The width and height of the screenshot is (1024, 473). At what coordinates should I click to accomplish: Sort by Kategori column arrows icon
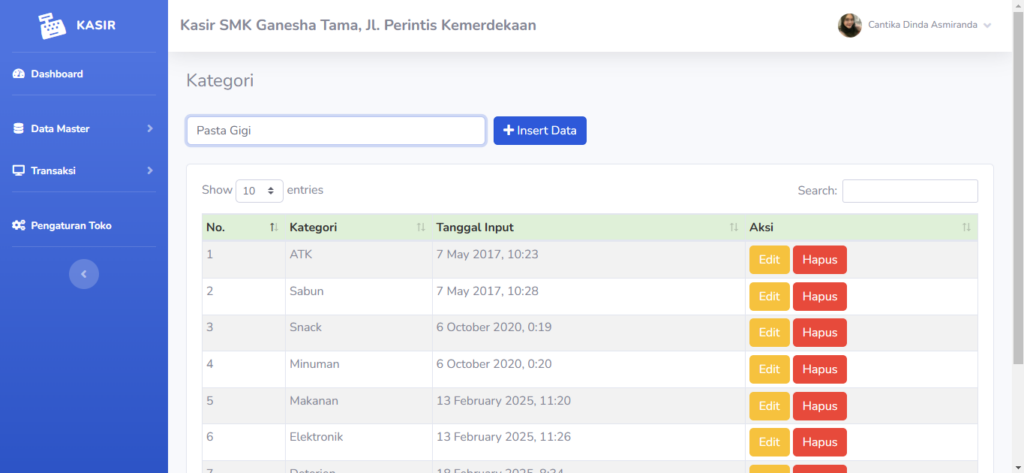[421, 227]
